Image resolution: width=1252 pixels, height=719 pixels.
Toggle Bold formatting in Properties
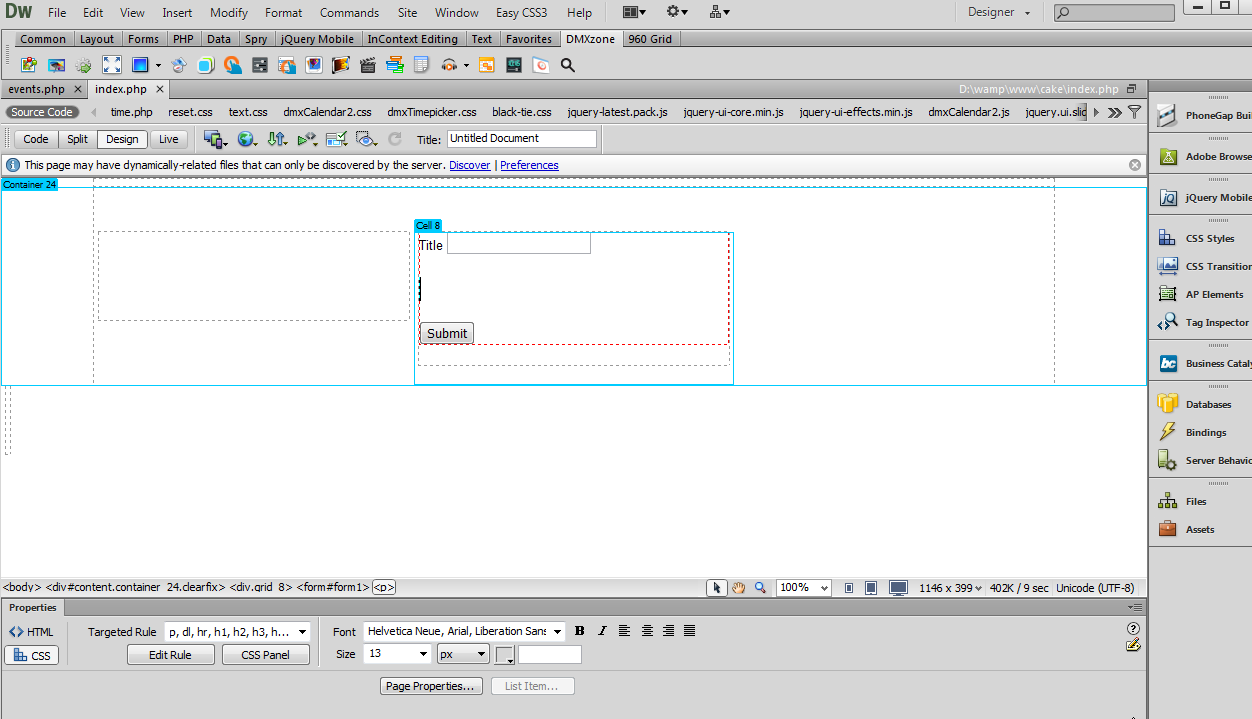click(x=579, y=631)
